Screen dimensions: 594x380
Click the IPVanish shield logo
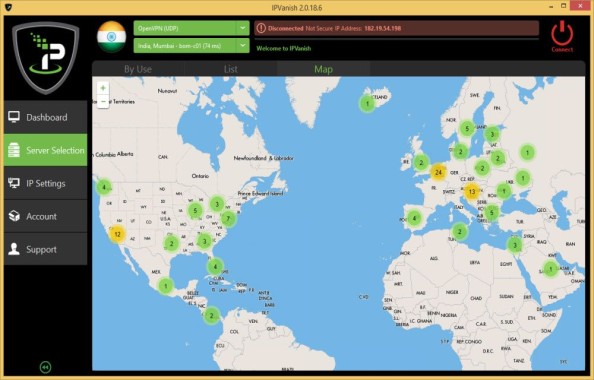[x=46, y=58]
